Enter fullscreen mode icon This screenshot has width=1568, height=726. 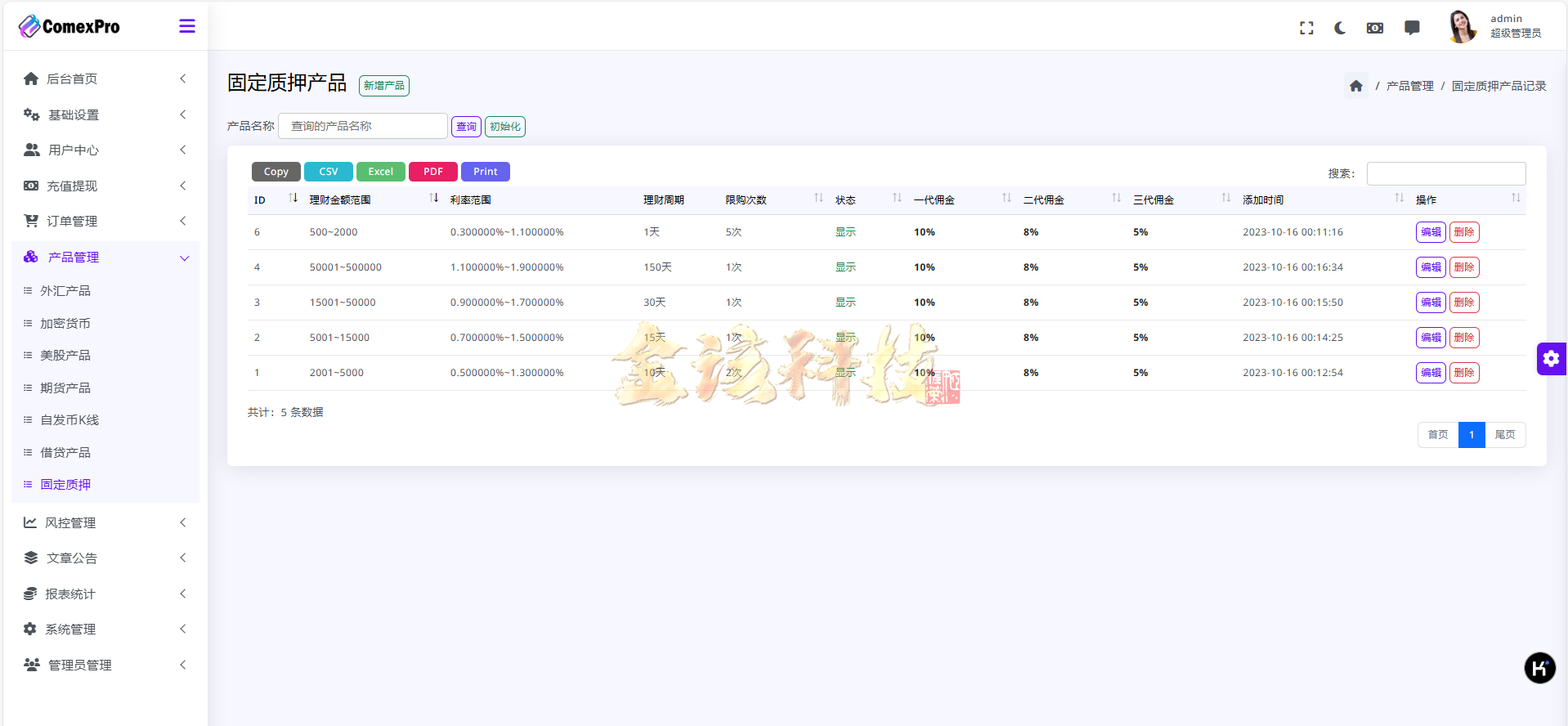point(1306,28)
